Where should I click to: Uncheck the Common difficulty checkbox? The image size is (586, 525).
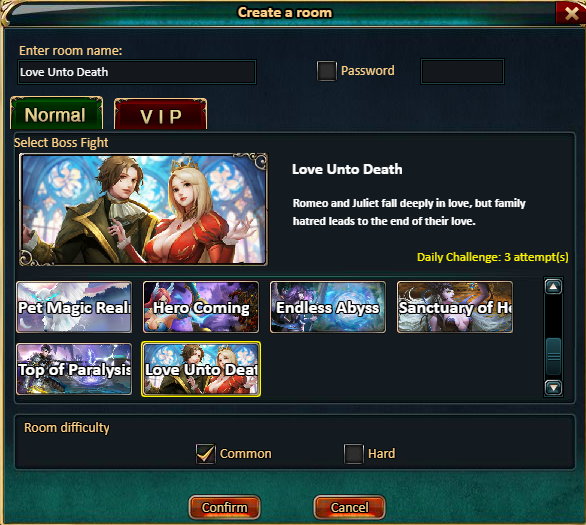(x=206, y=454)
